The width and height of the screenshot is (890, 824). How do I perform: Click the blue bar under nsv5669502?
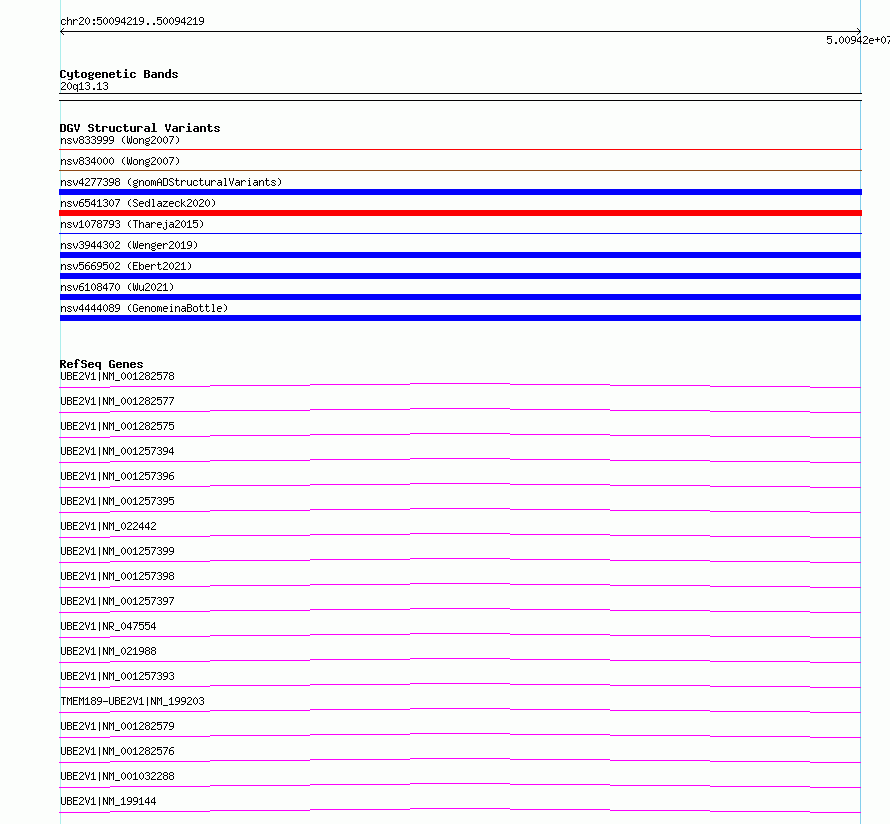[460, 276]
